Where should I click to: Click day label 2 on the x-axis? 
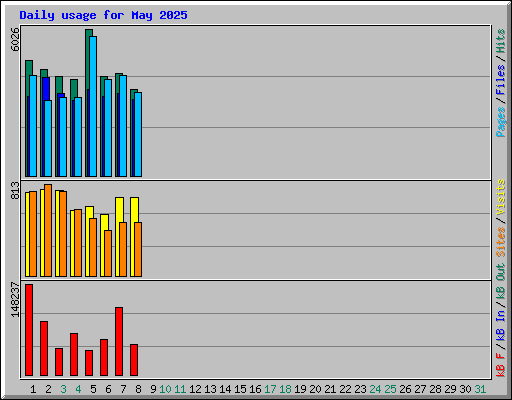48,389
